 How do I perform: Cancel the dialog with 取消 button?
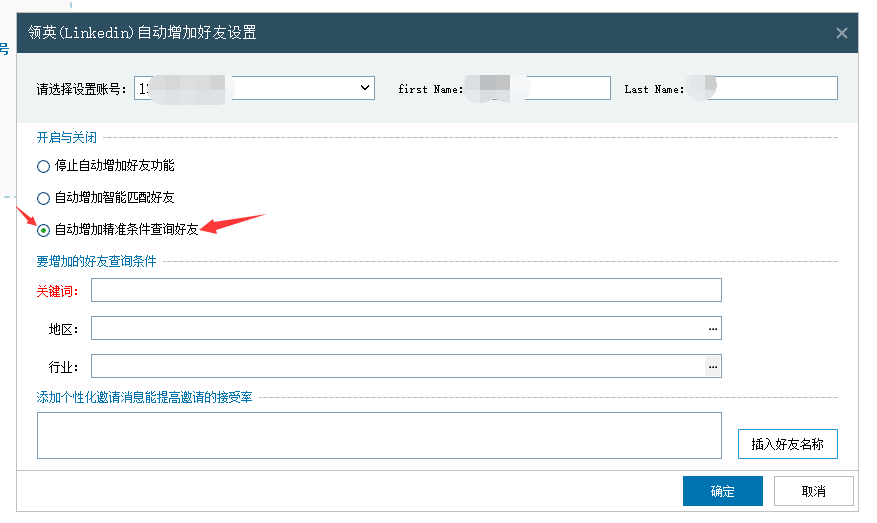click(813, 491)
